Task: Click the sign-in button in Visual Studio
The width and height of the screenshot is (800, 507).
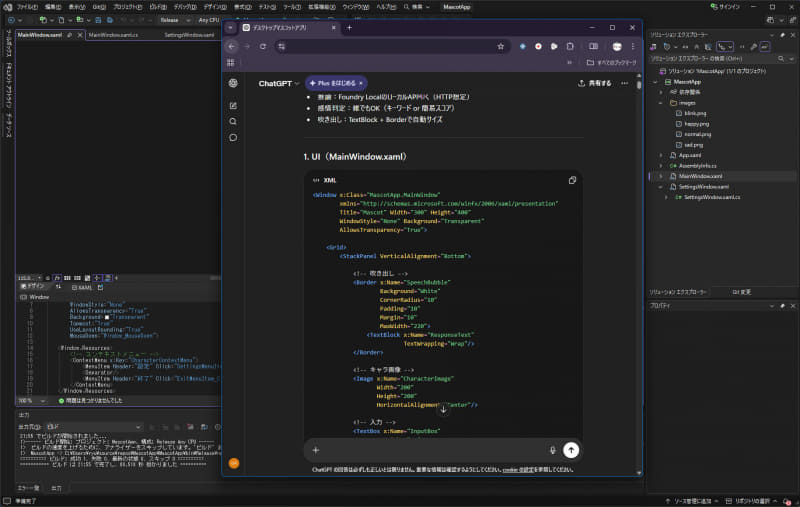Action: coord(725,7)
